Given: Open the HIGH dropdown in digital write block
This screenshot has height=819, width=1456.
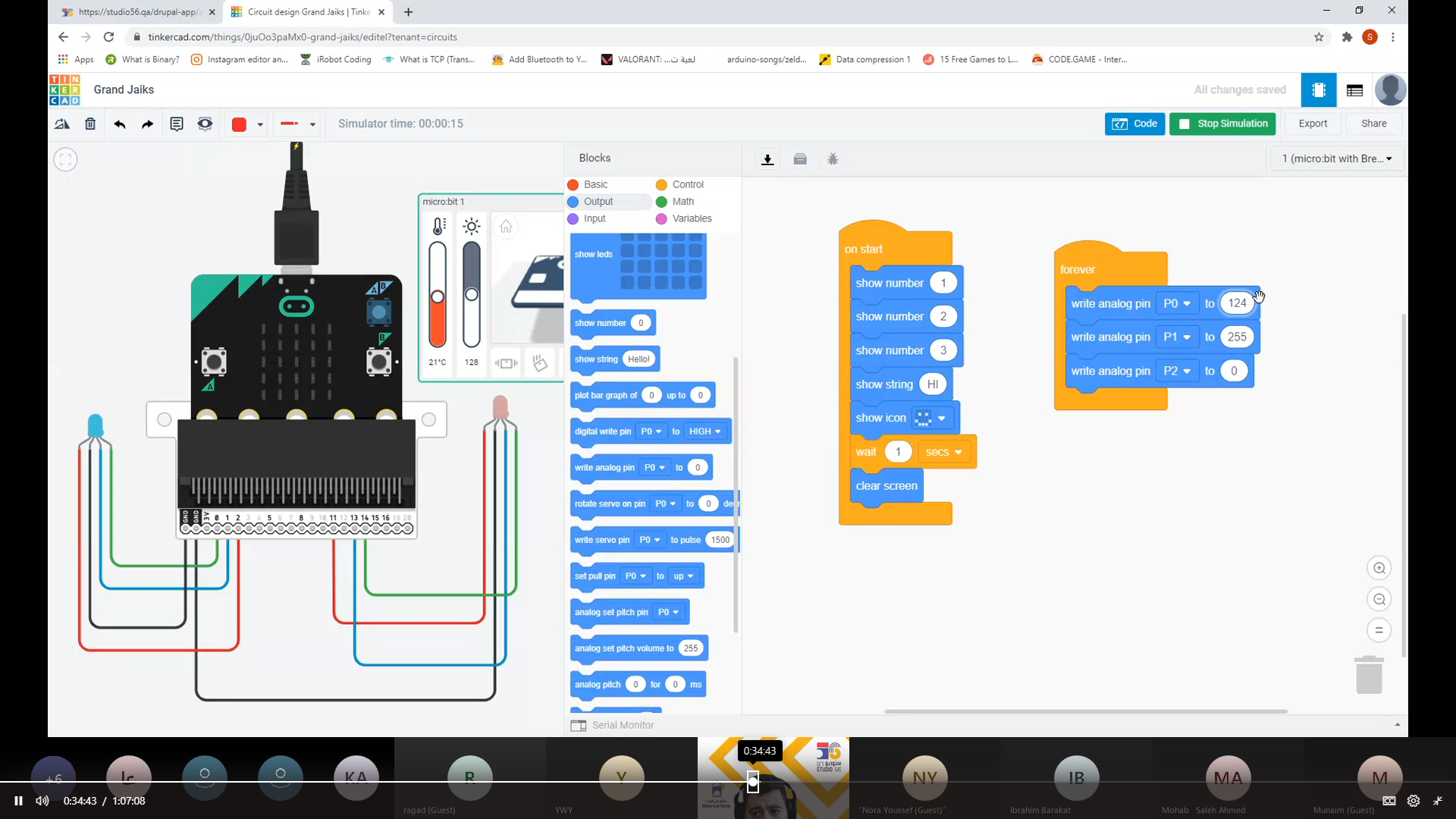Looking at the screenshot, I should coord(704,431).
